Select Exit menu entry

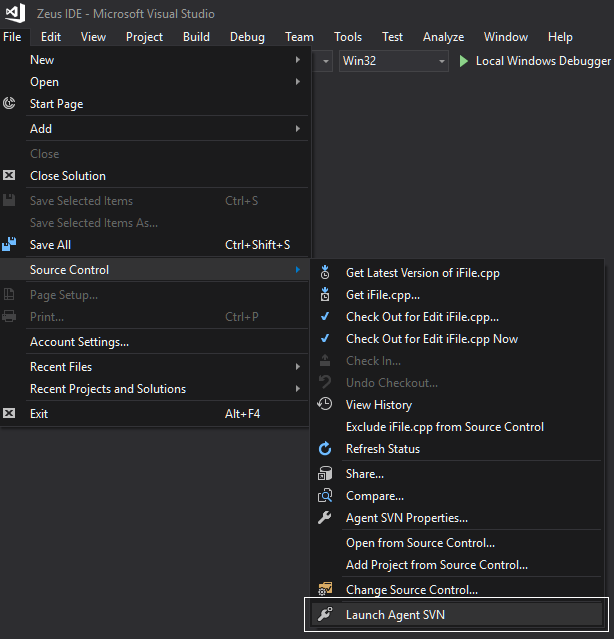coord(155,413)
